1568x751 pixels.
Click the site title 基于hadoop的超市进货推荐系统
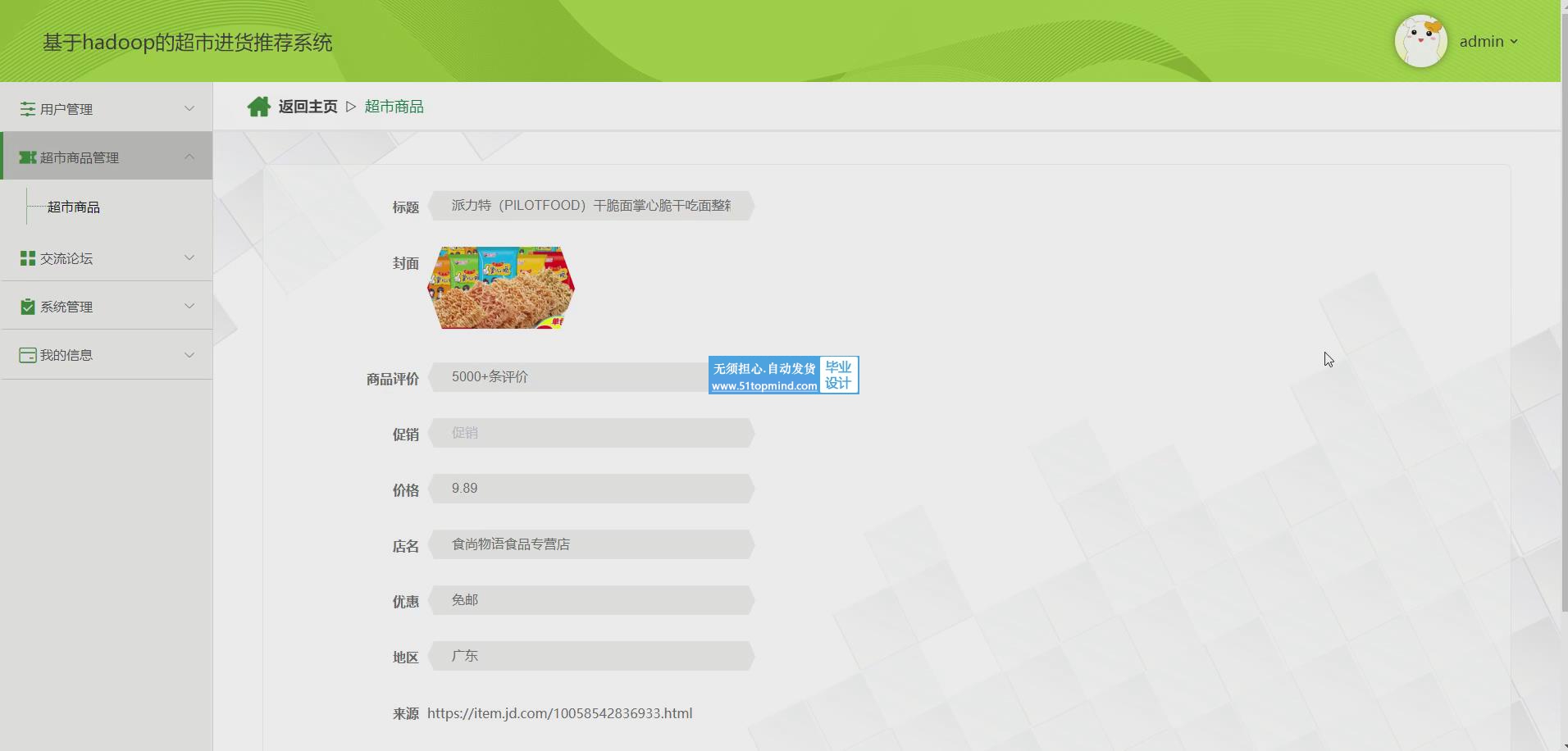[188, 43]
